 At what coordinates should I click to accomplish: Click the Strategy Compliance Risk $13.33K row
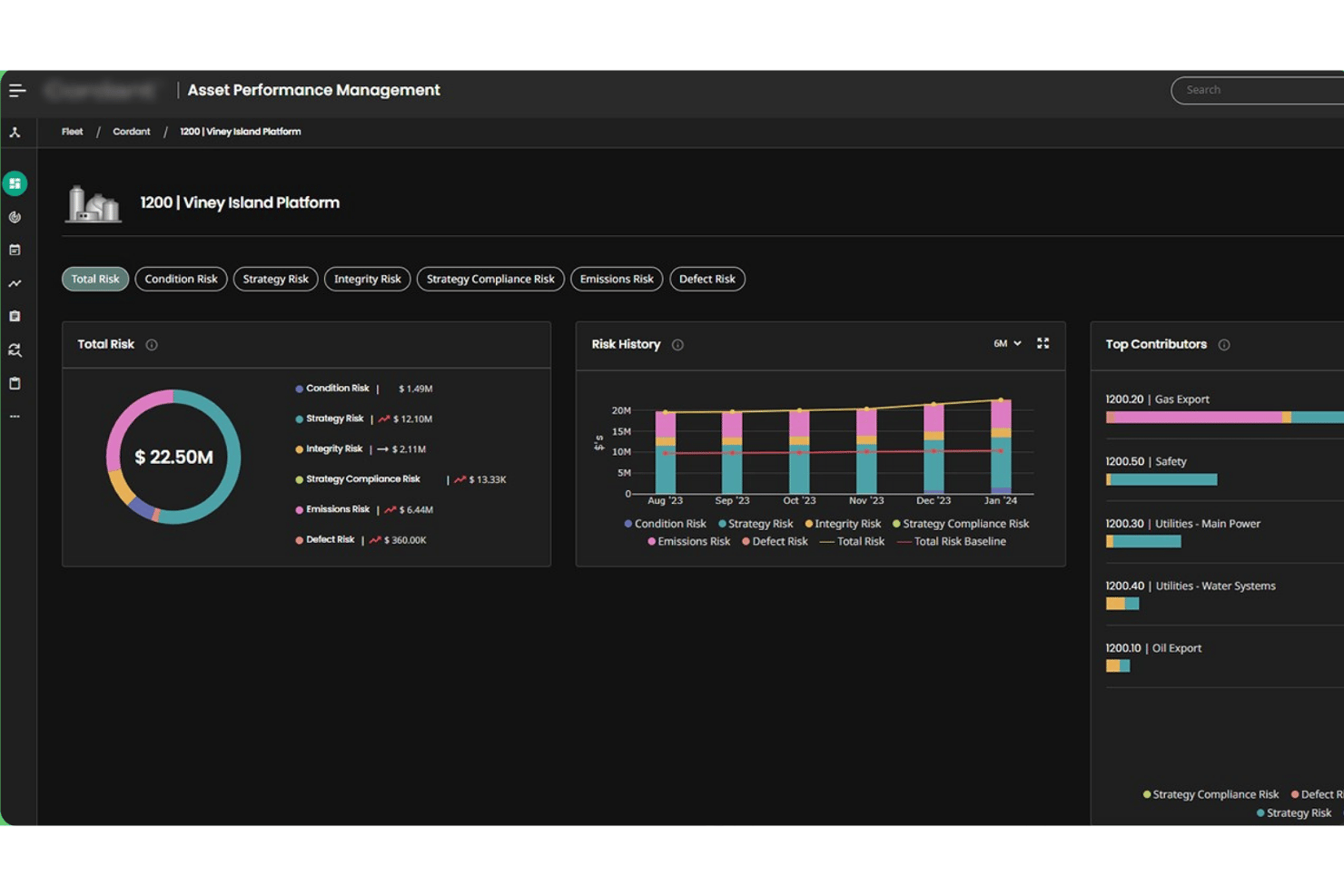[400, 479]
